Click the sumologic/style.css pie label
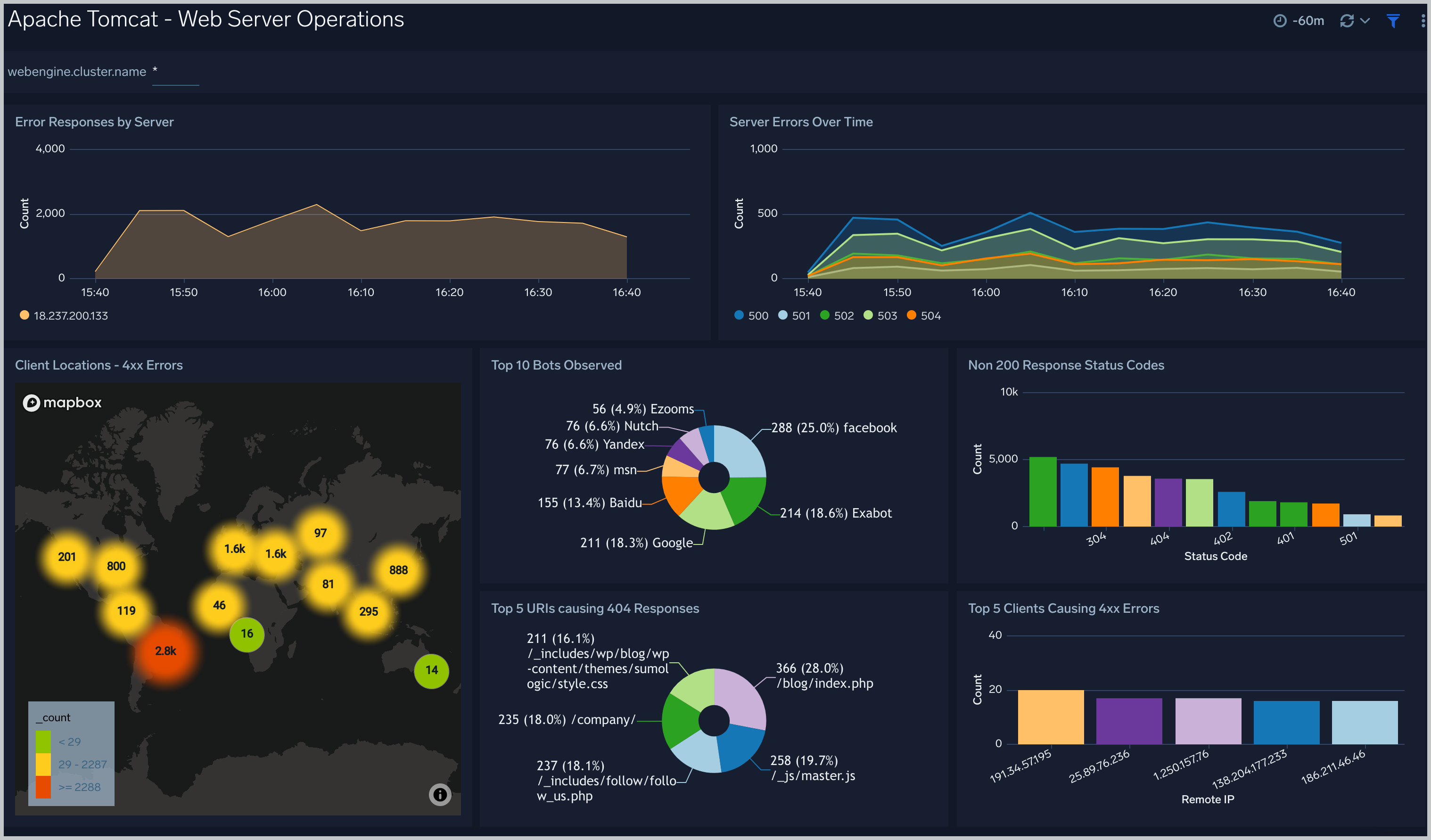 point(597,661)
